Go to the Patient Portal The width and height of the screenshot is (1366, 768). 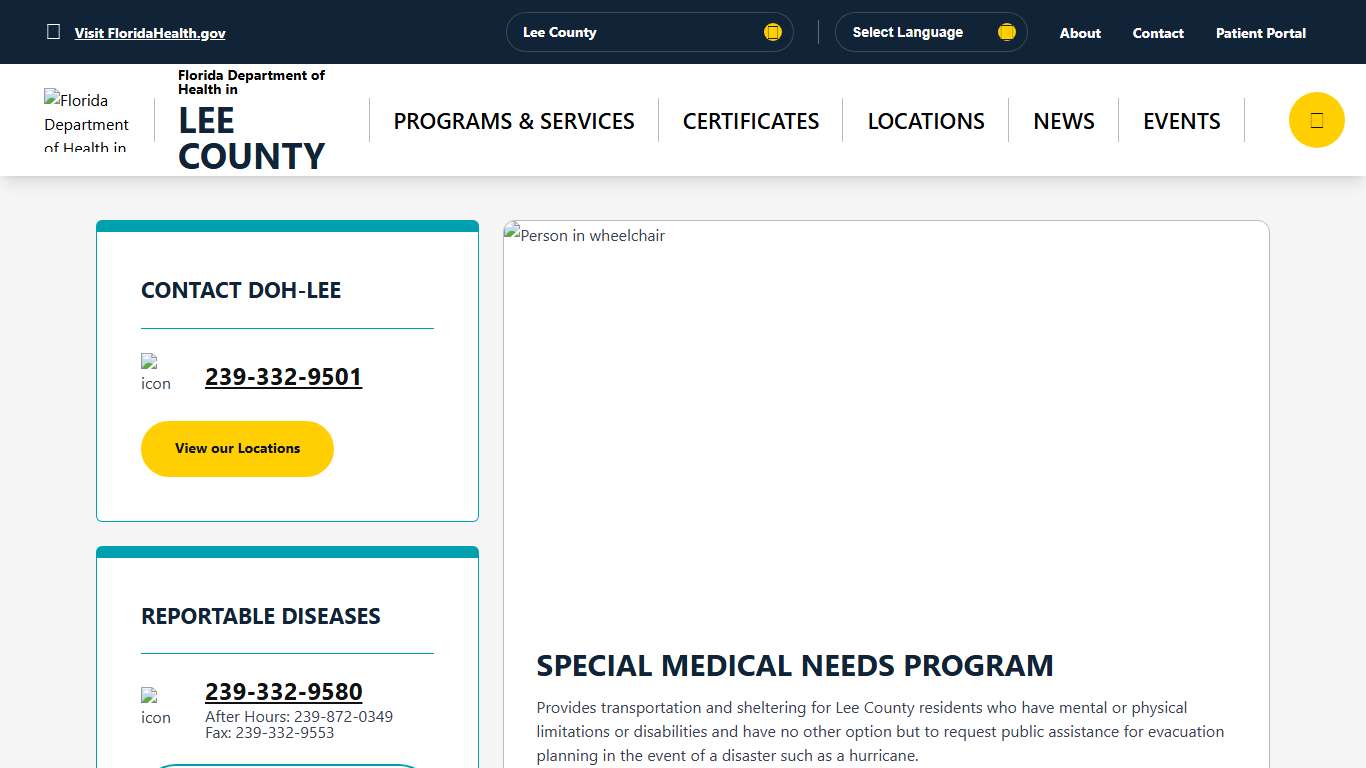(x=1260, y=33)
